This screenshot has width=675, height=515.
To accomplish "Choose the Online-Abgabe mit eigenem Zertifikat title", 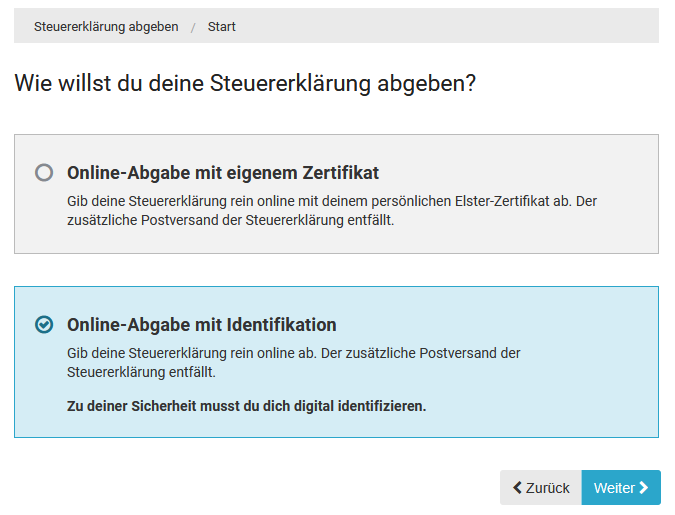I will 222,172.
